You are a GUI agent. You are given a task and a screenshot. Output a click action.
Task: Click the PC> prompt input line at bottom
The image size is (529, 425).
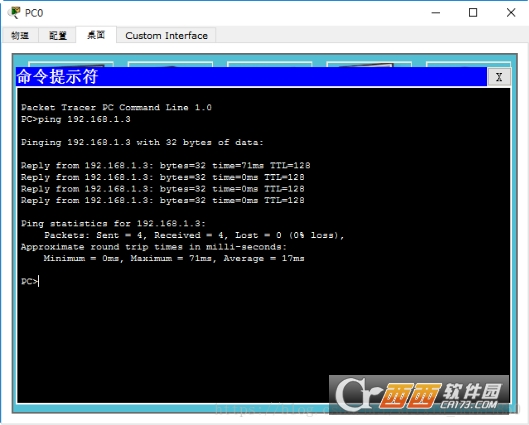coord(30,281)
